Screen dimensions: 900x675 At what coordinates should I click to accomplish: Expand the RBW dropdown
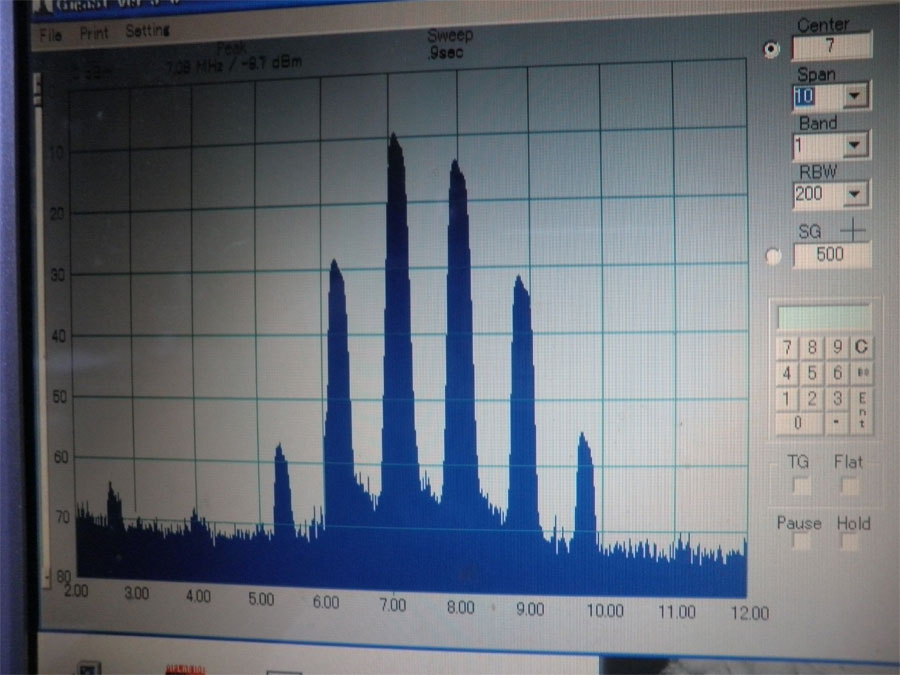click(x=856, y=195)
